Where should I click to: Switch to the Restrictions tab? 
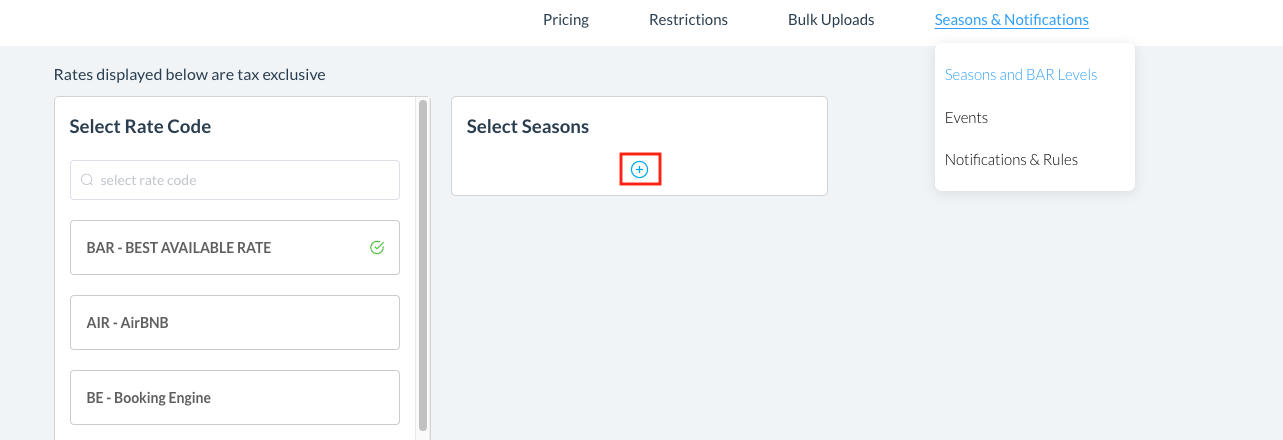688,20
